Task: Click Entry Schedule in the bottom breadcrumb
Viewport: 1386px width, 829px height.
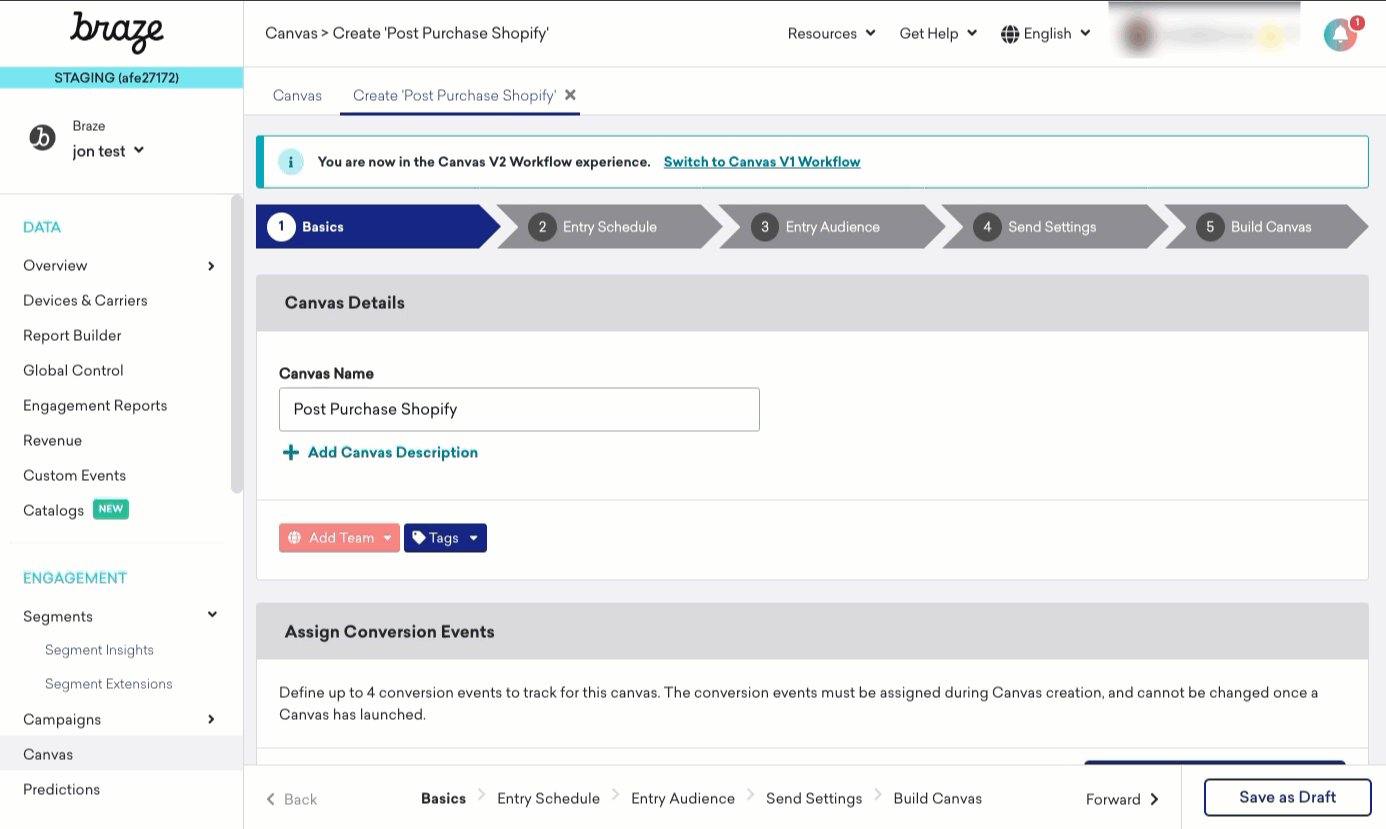Action: pos(548,798)
